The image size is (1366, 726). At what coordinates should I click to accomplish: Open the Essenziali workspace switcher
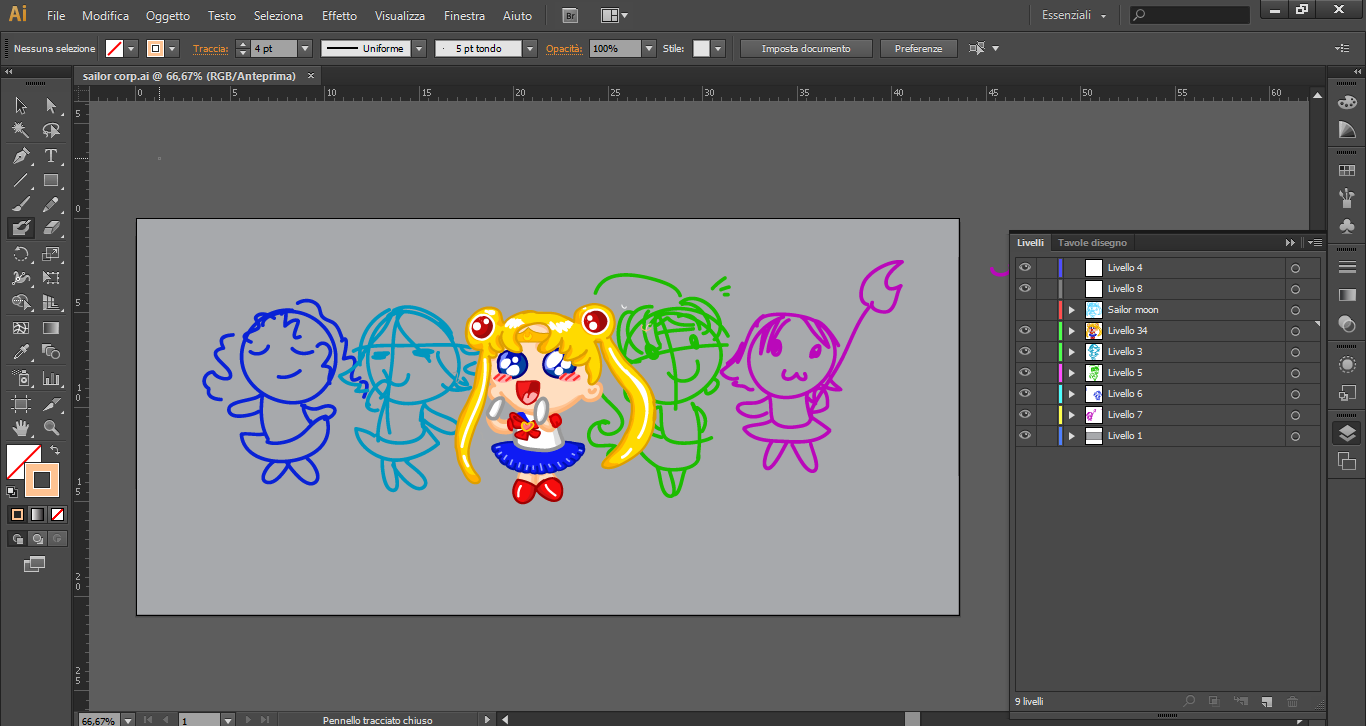pyautogui.click(x=1074, y=16)
